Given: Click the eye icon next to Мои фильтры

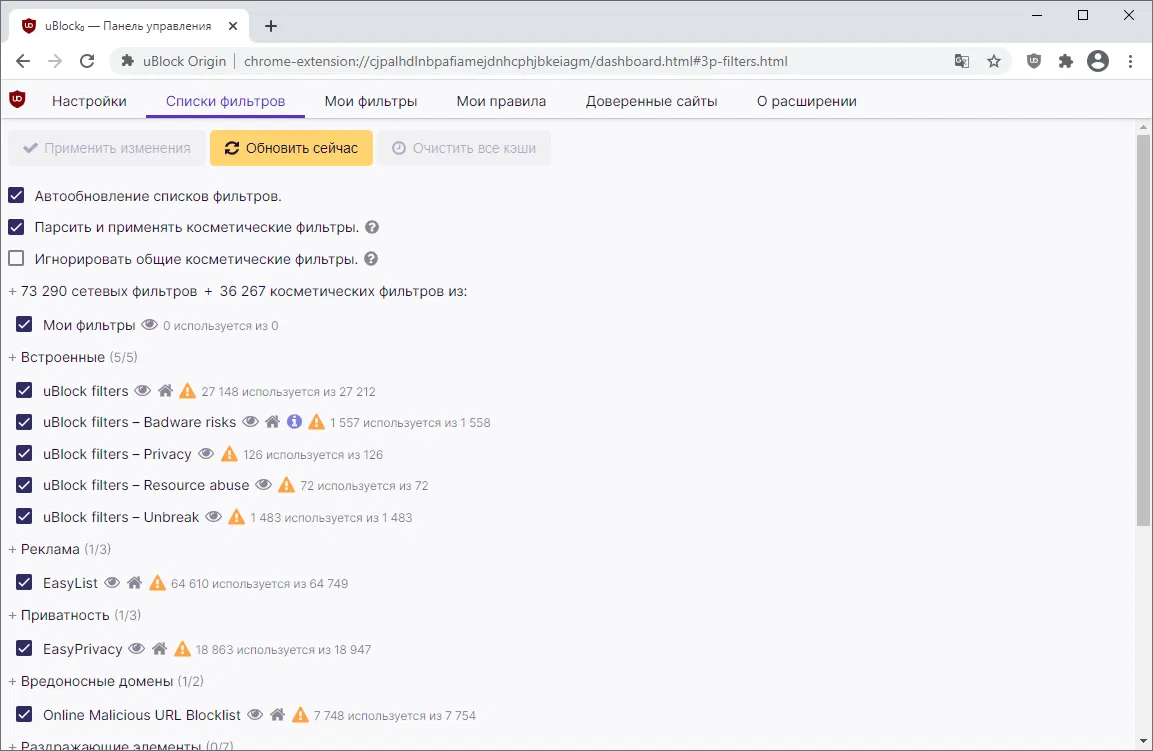Looking at the screenshot, I should [149, 324].
